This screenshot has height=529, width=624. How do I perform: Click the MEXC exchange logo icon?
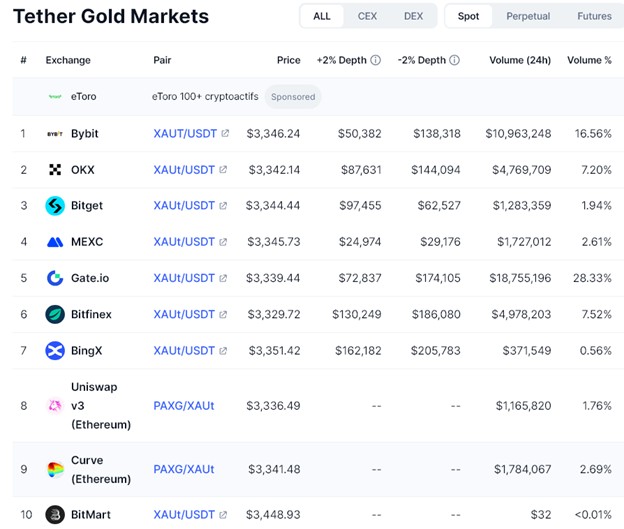(x=56, y=242)
